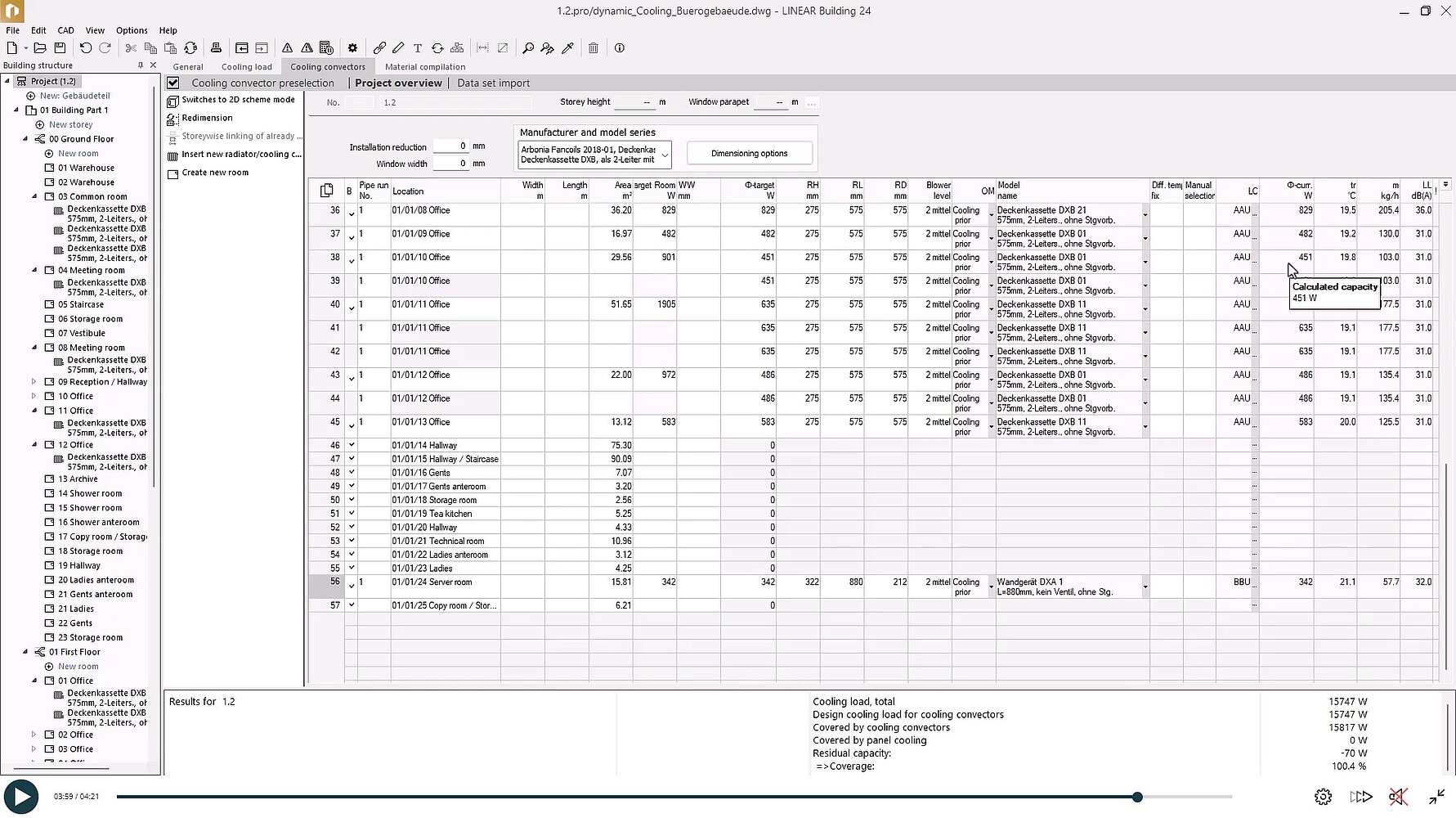Toggle the Cooling convector preselection checkbox
This screenshot has width=1456, height=818.
tap(173, 83)
